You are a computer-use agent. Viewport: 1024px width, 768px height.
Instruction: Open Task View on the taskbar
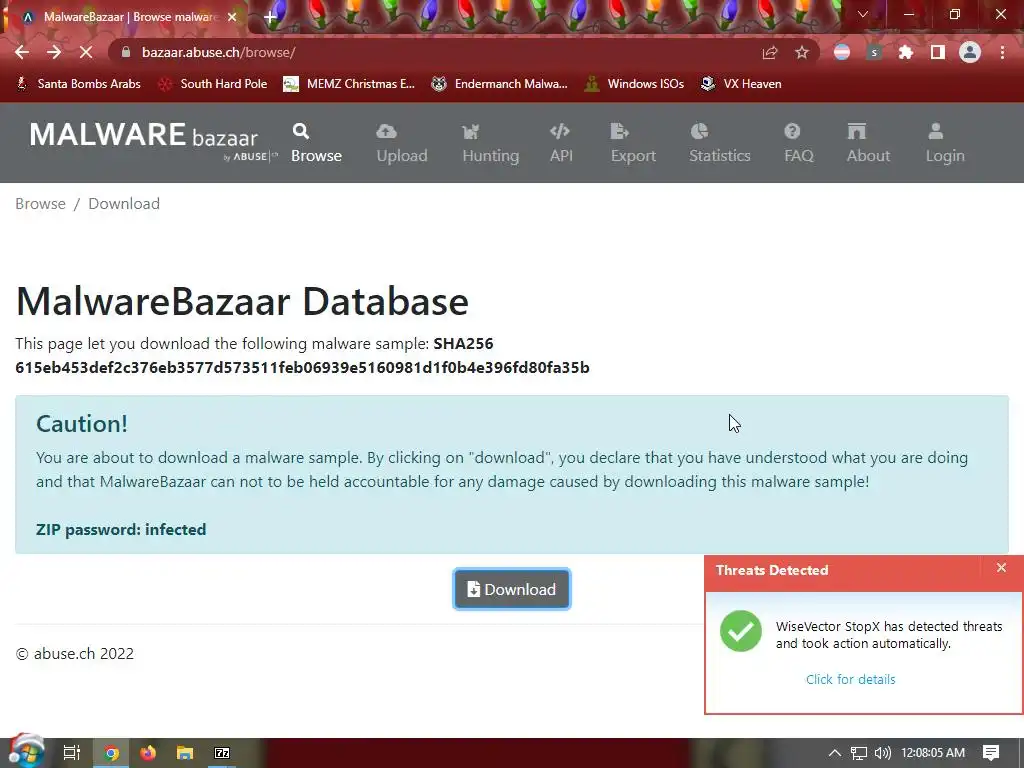(x=72, y=753)
